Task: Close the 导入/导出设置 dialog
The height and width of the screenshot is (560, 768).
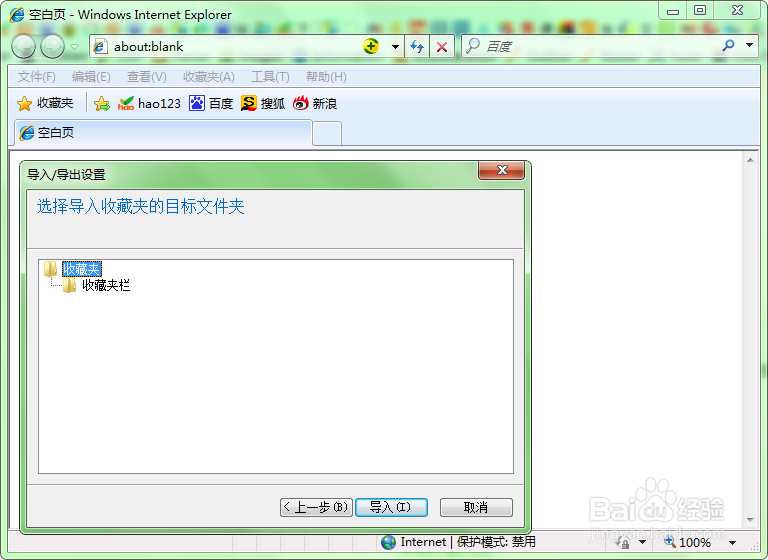Action: pyautogui.click(x=502, y=170)
